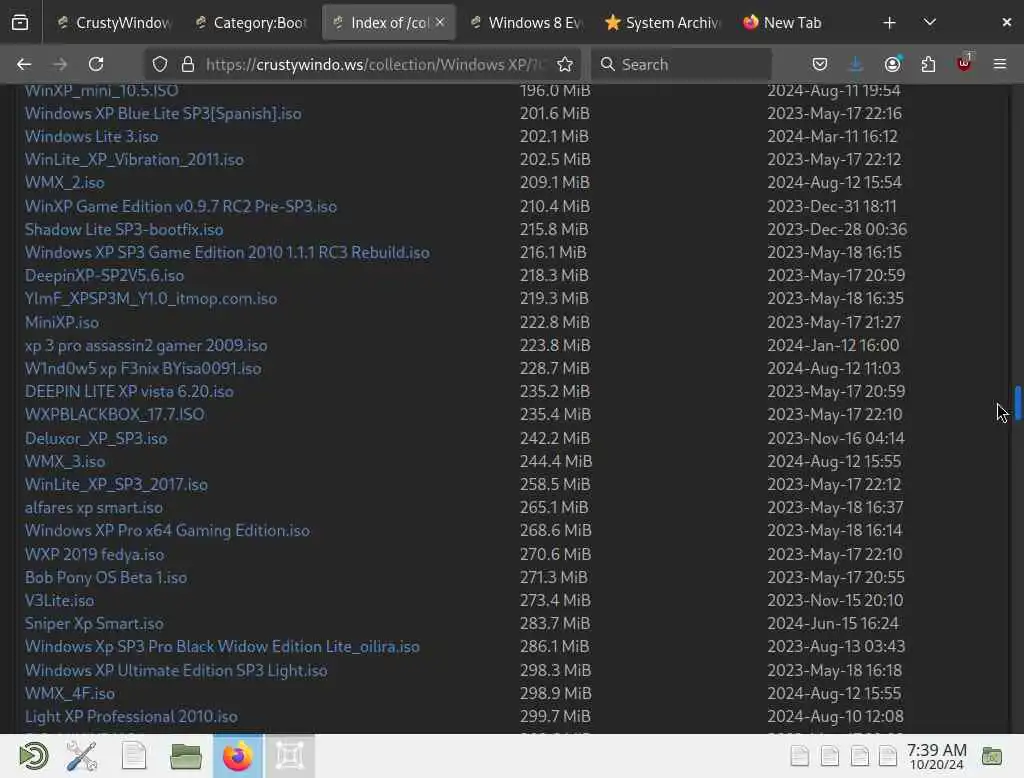Download xp 3 pro assassin2 gamer 2009.iso
The image size is (1024, 778).
coord(146,345)
